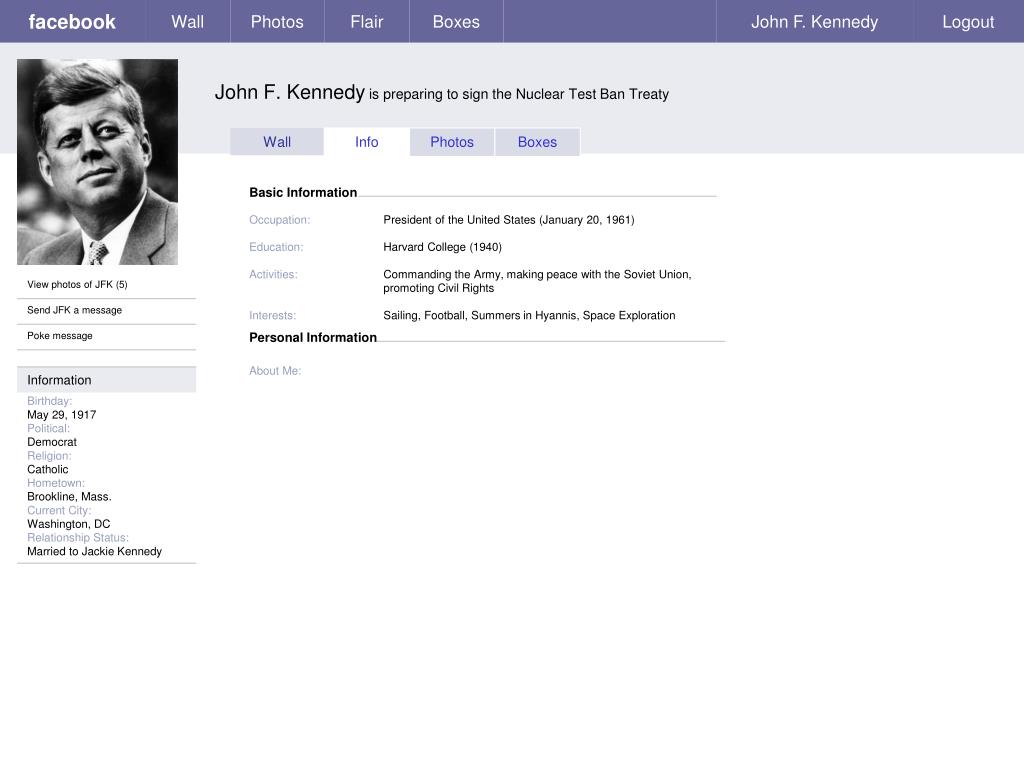
Task: Click the Activities label
Action: click(x=273, y=275)
